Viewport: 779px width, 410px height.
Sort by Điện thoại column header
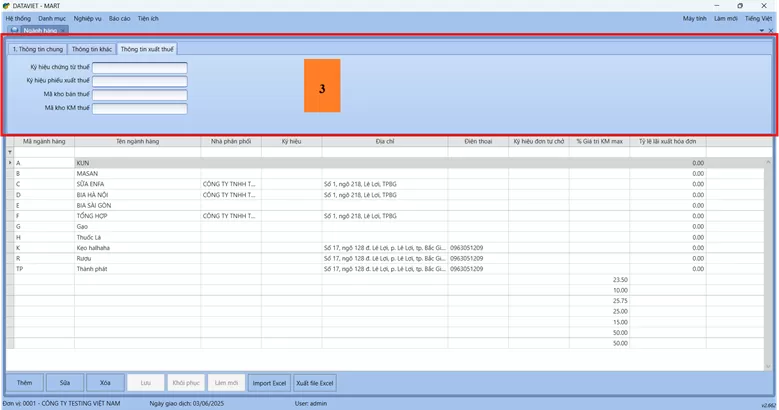tap(478, 142)
